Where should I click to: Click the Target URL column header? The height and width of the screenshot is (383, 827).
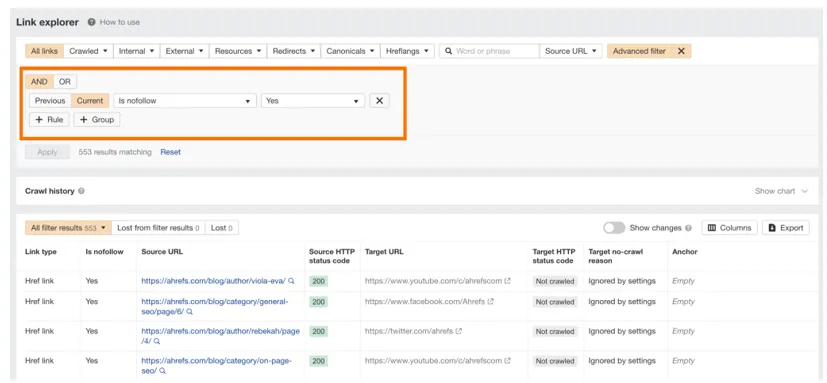tap(384, 252)
